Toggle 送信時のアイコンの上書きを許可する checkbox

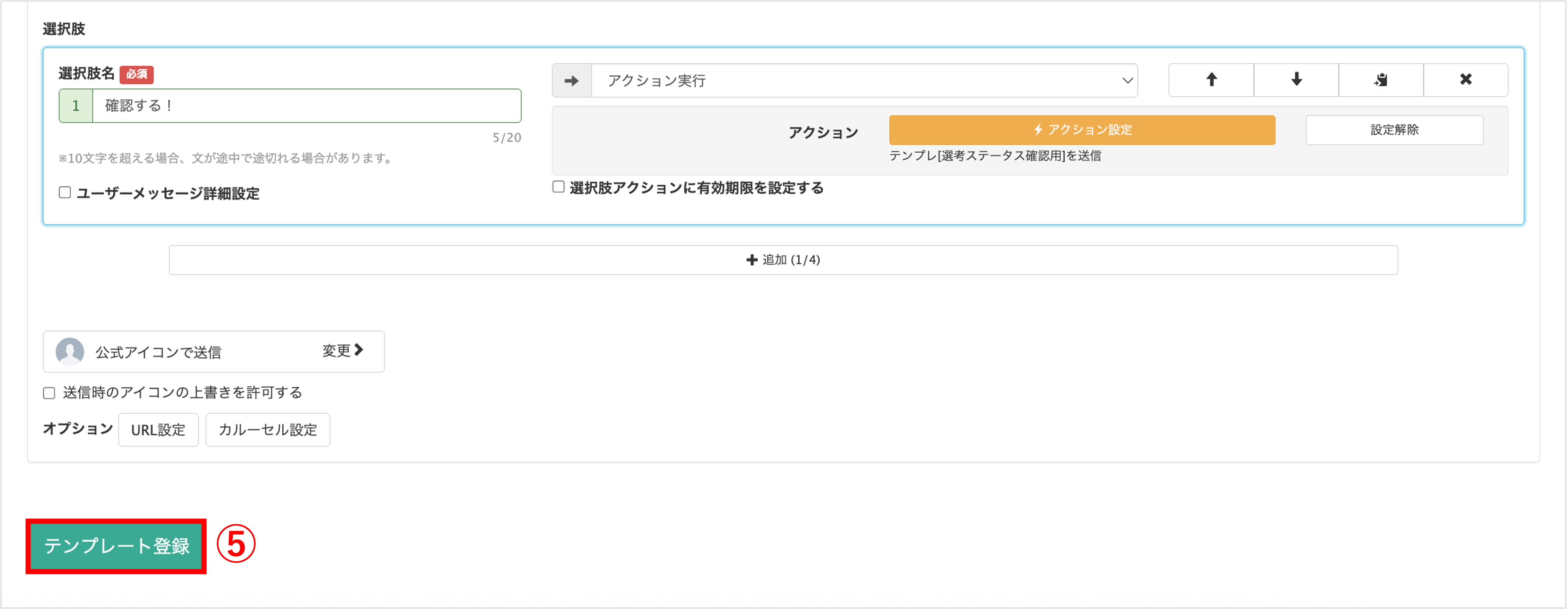[49, 393]
